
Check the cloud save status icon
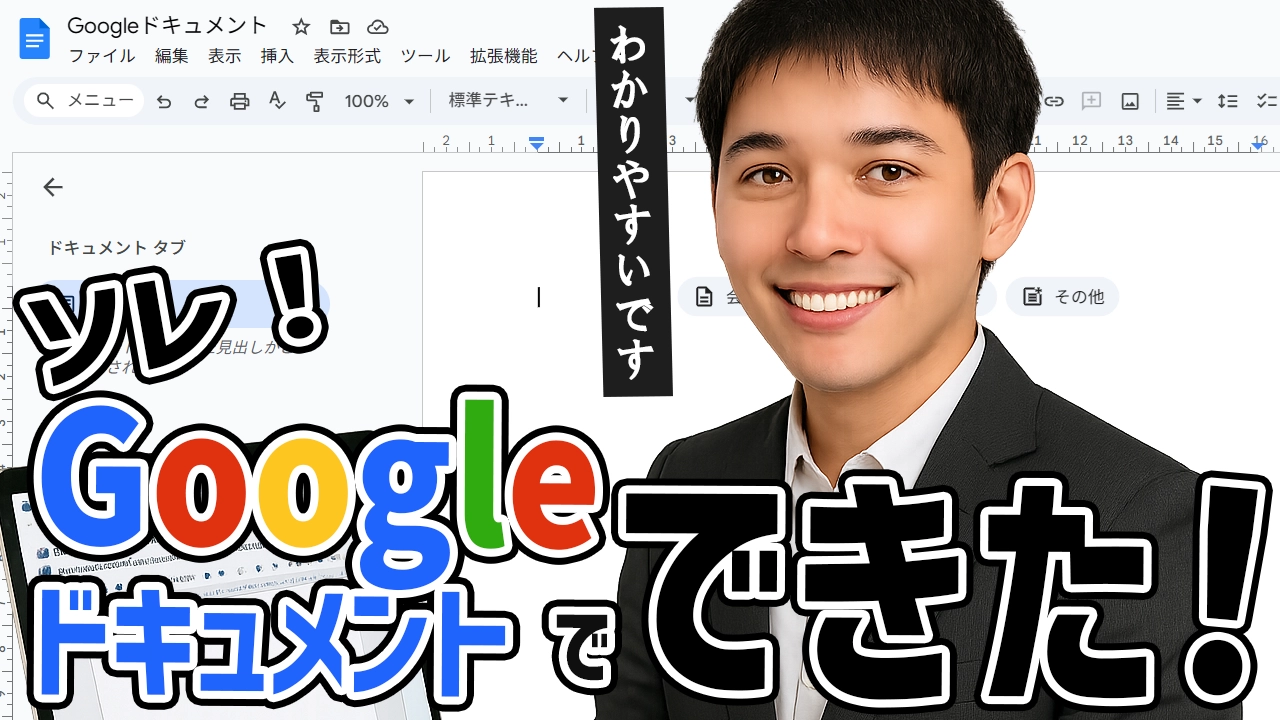click(377, 27)
